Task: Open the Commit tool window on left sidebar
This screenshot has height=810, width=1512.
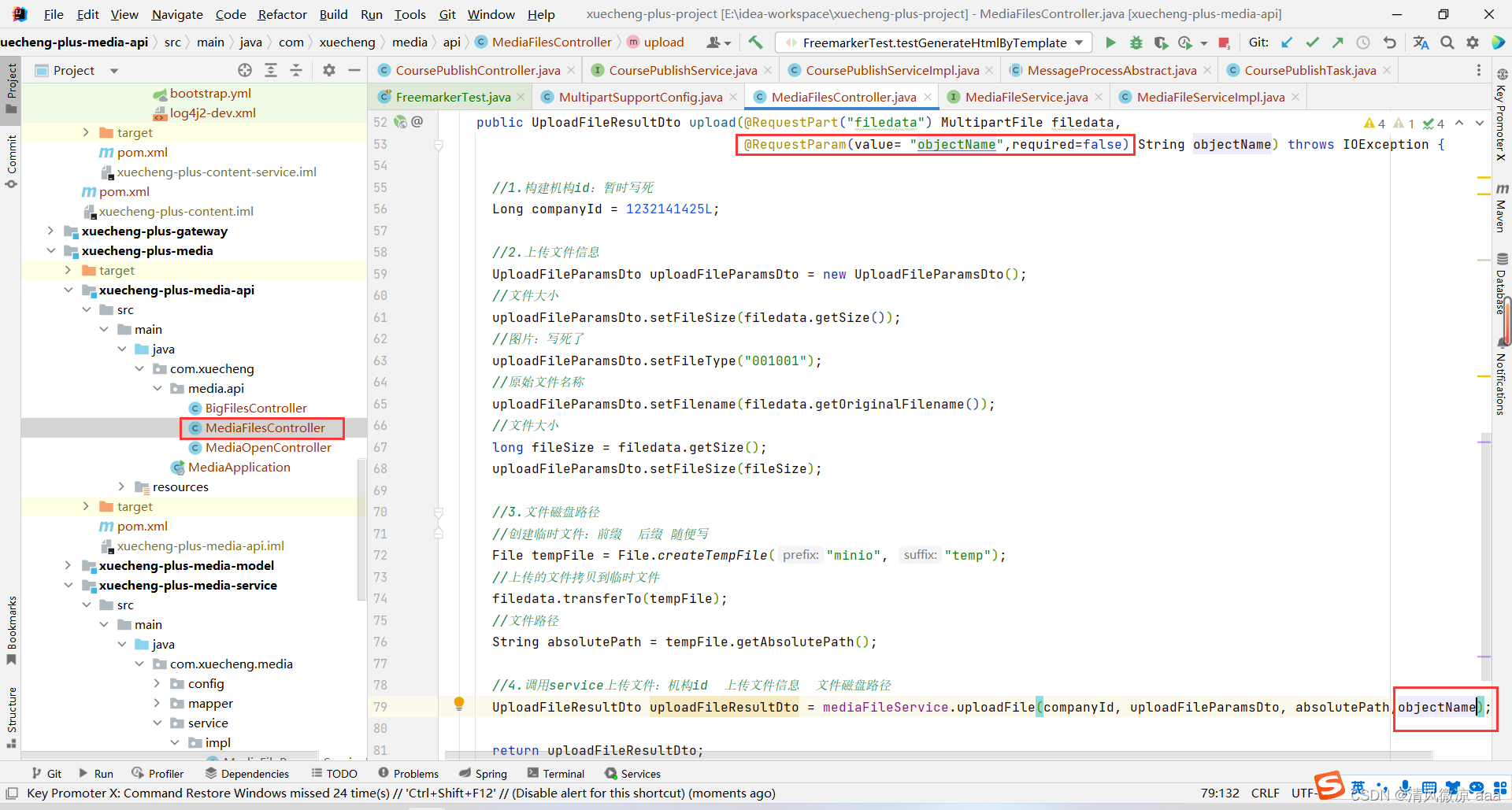Action: coord(11,161)
